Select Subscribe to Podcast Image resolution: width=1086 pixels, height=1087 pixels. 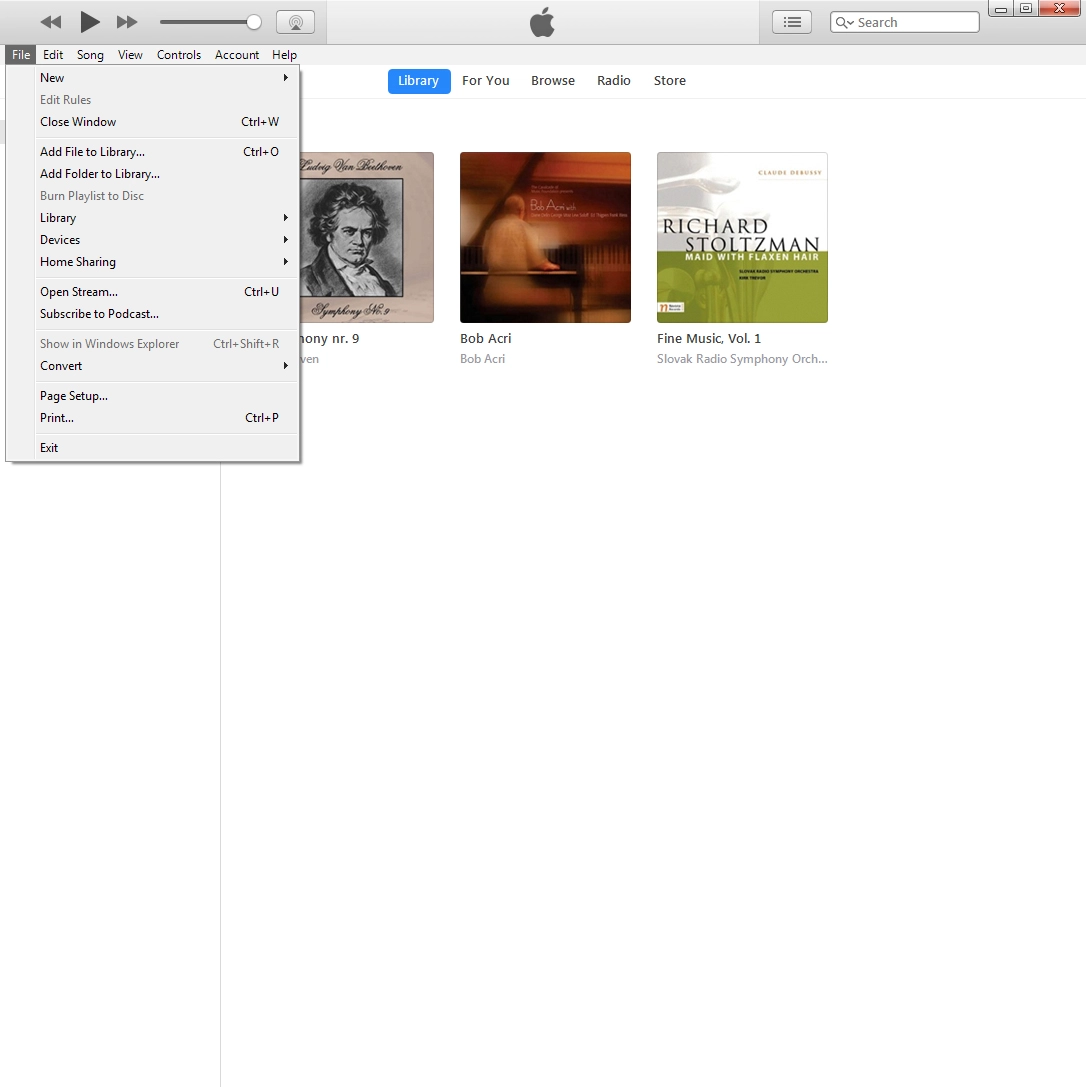[99, 314]
